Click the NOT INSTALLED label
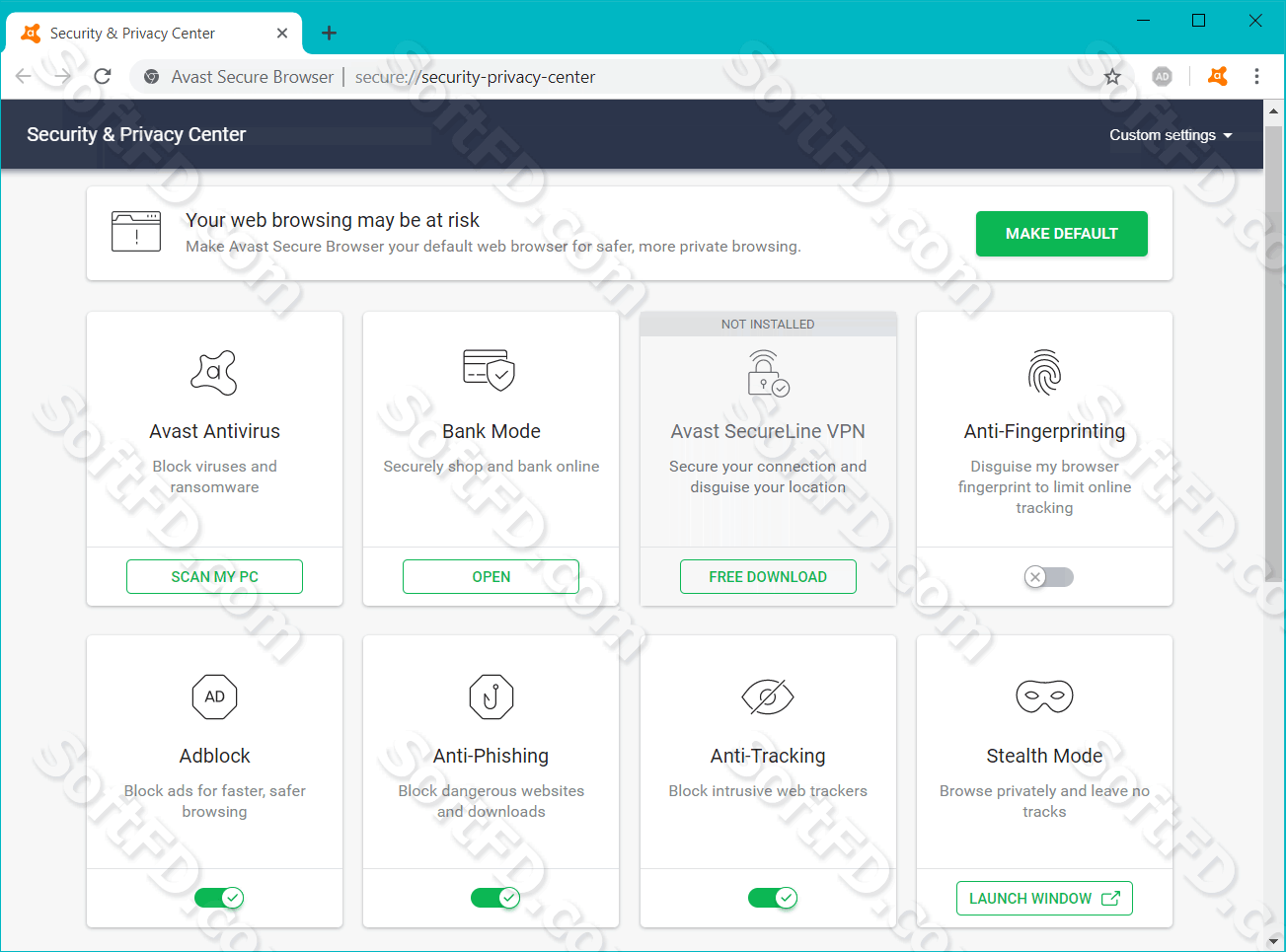Image resolution: width=1286 pixels, height=952 pixels. 768,325
